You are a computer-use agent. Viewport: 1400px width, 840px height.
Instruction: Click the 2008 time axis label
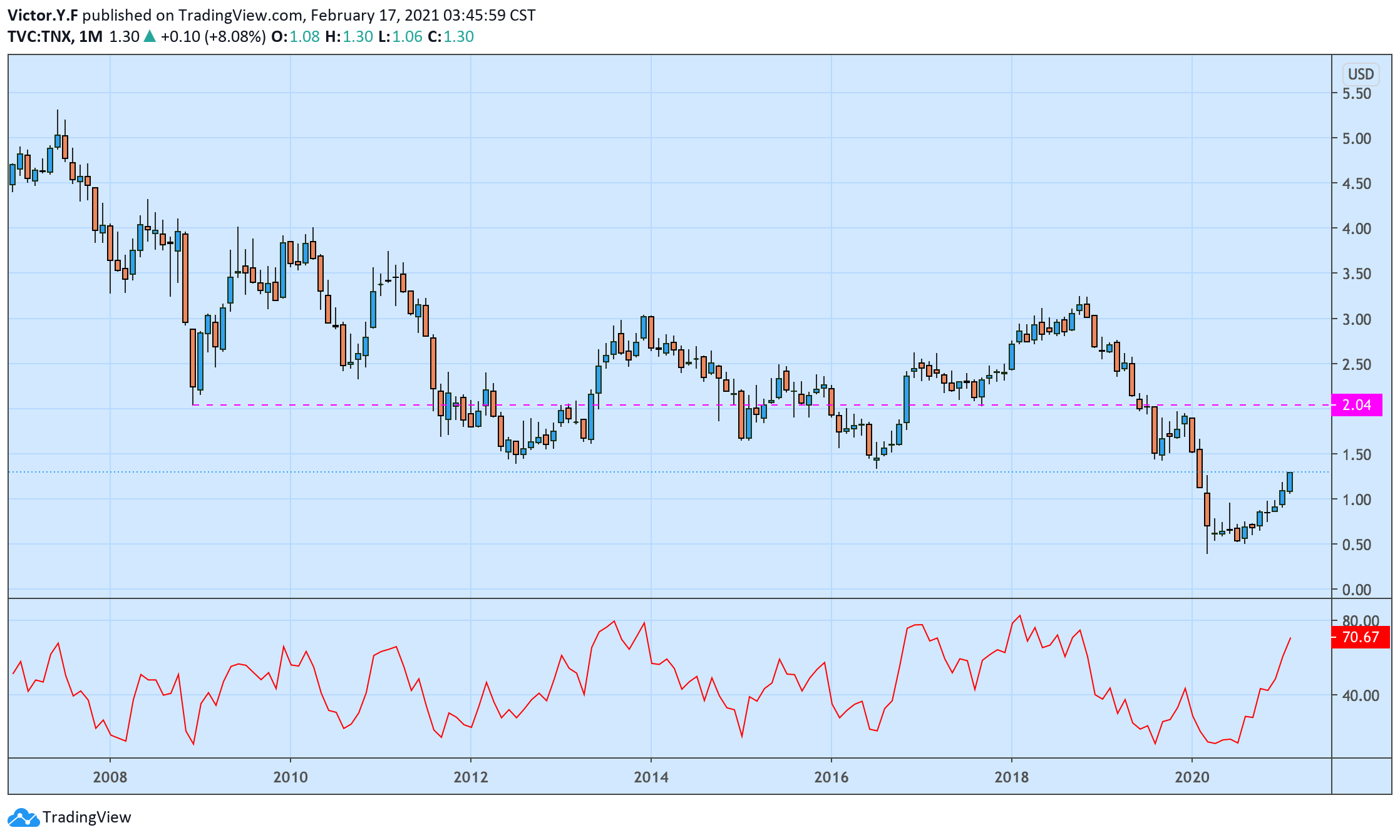click(x=110, y=777)
